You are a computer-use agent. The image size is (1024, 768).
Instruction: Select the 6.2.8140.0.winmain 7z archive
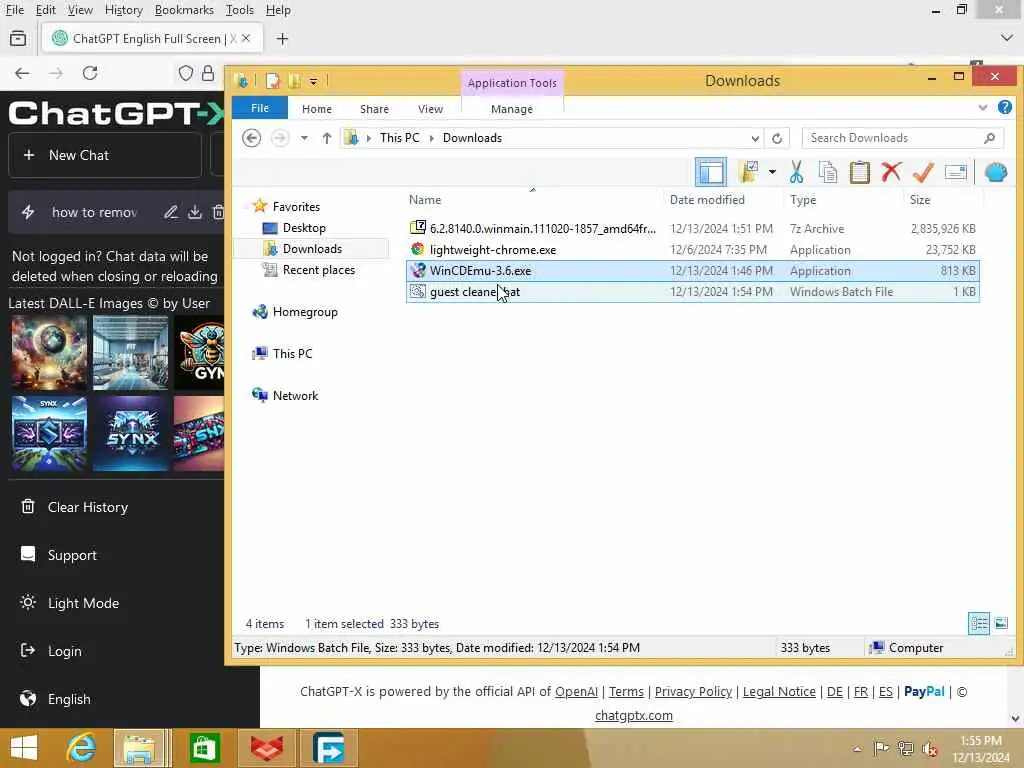[x=693, y=229]
